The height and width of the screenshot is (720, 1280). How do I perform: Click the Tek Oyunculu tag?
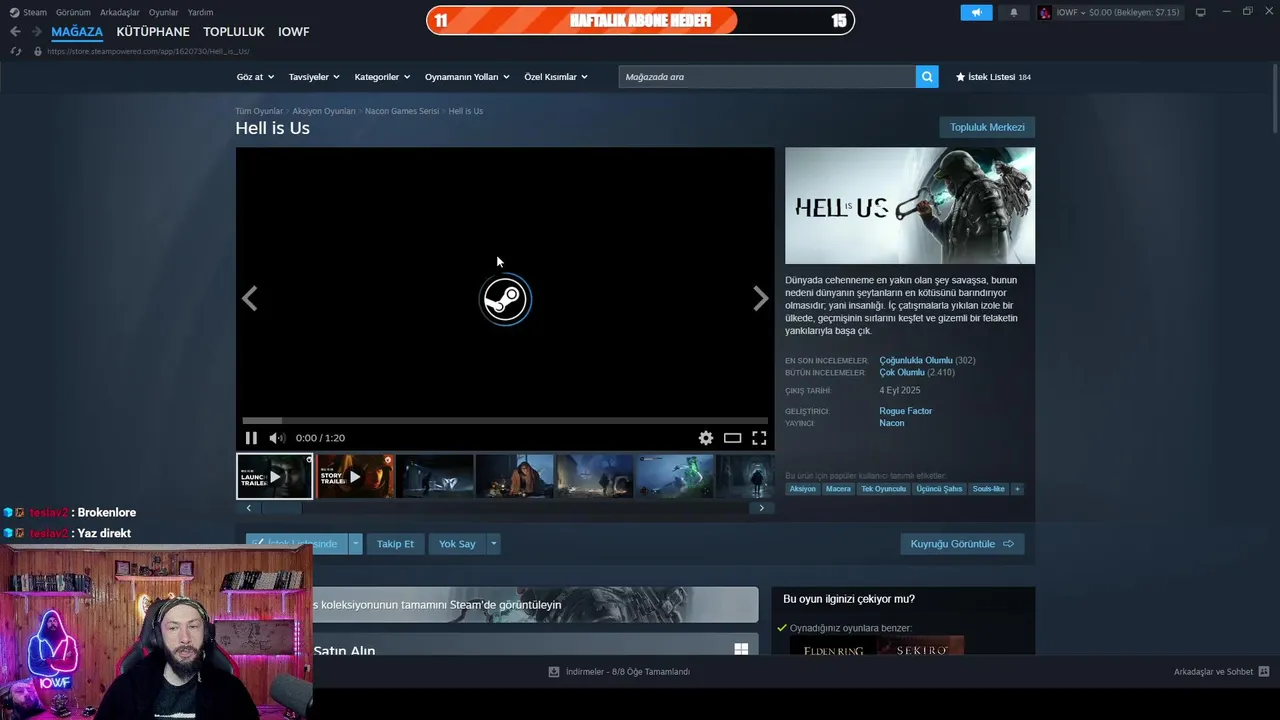(x=883, y=489)
